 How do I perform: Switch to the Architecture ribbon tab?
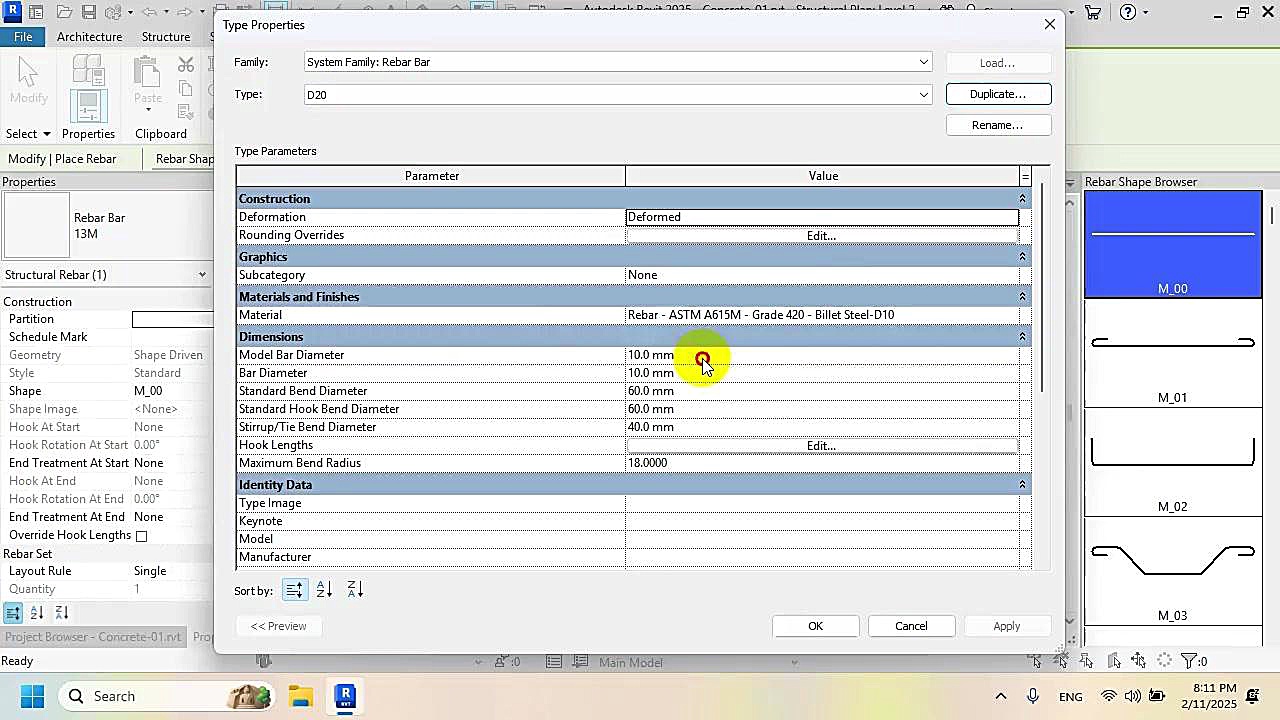89,36
